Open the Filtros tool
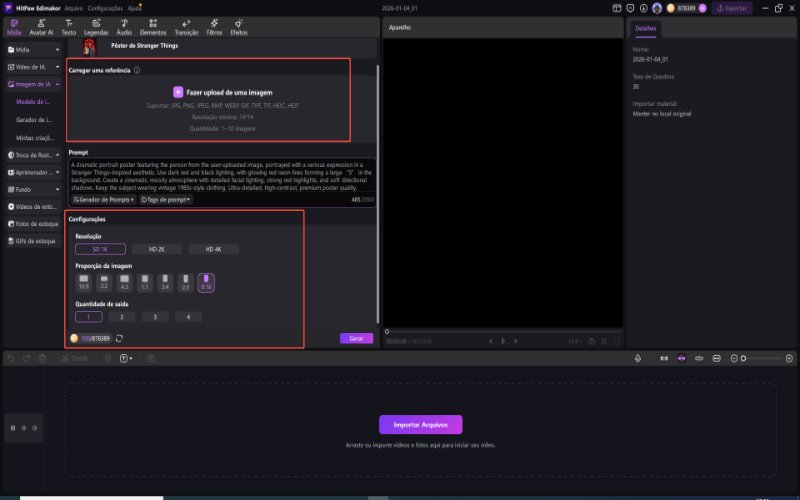Viewport: 800px width, 500px height. (214, 27)
